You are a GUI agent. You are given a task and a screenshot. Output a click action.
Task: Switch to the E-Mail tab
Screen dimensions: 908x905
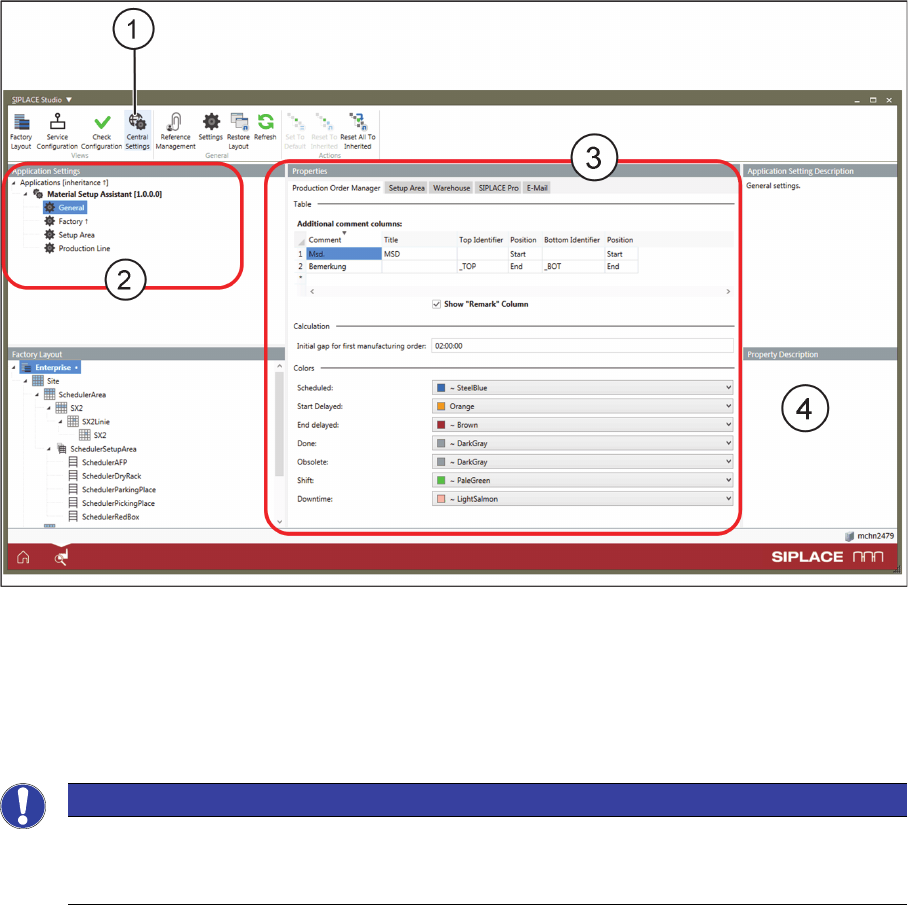pos(537,188)
